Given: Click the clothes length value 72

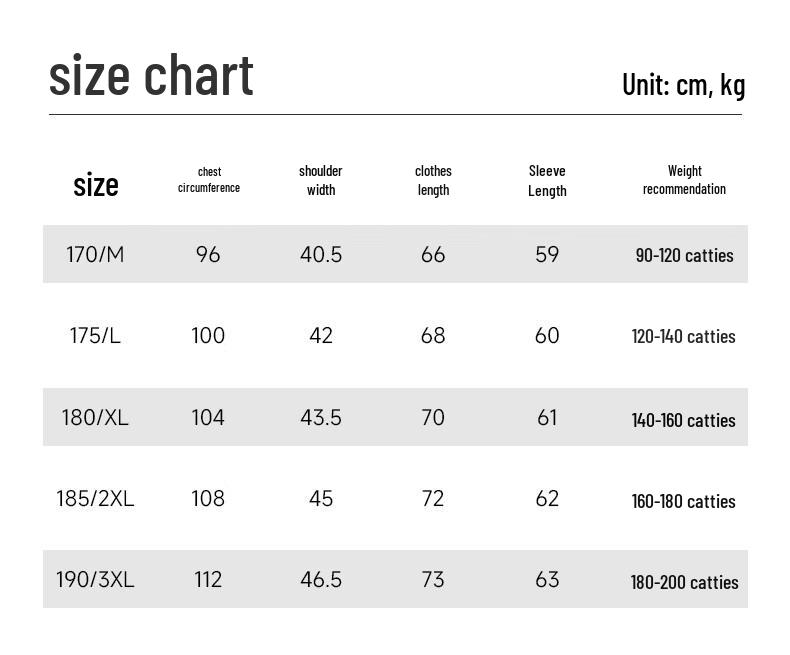Looking at the screenshot, I should click(433, 499).
